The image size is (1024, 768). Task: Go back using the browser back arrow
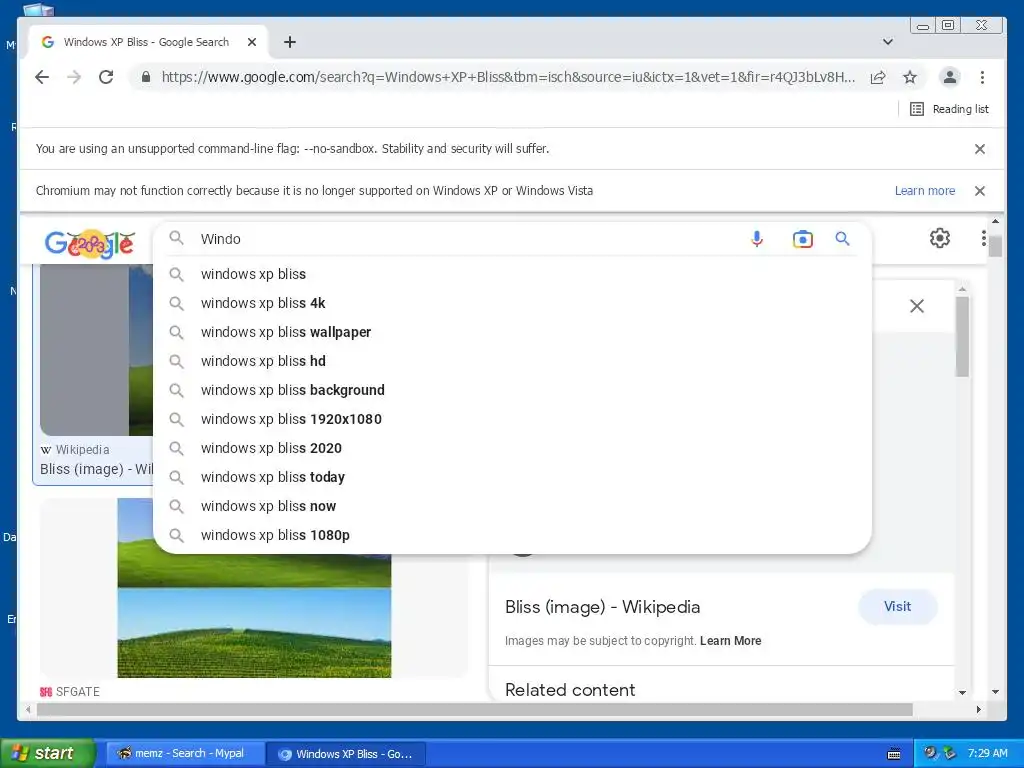(x=42, y=77)
